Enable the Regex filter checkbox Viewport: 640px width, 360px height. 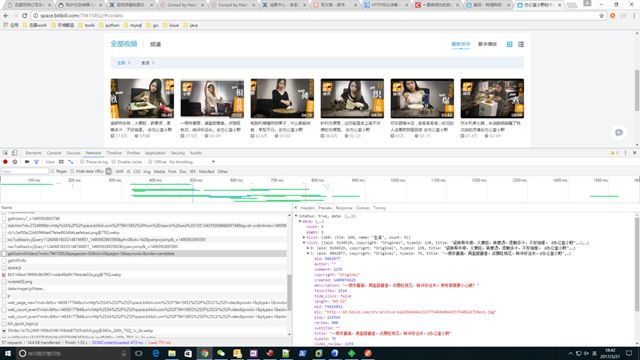[52, 171]
